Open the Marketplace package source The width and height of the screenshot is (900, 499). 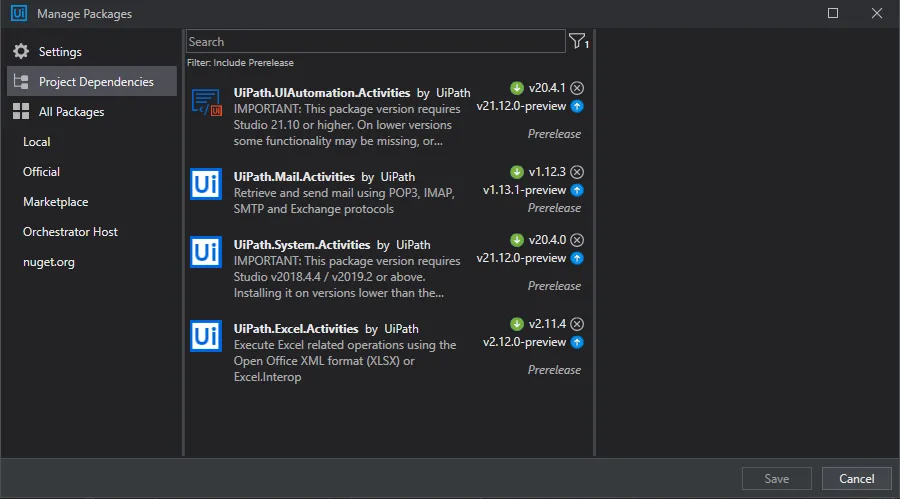[56, 202]
